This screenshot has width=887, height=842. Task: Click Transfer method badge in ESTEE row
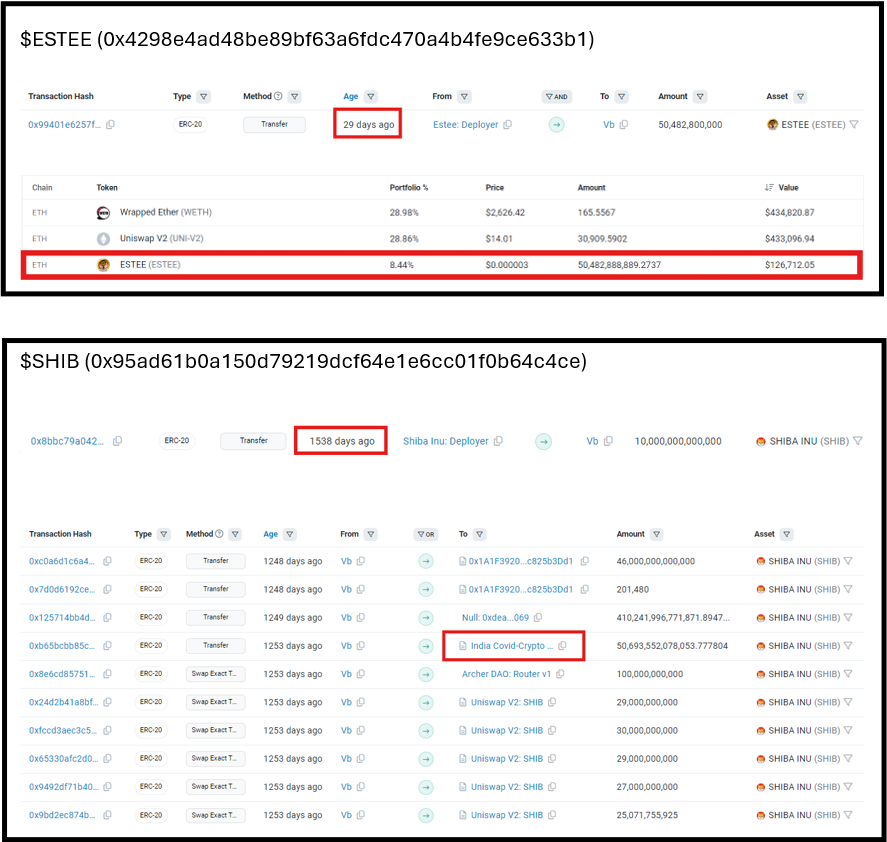[274, 124]
